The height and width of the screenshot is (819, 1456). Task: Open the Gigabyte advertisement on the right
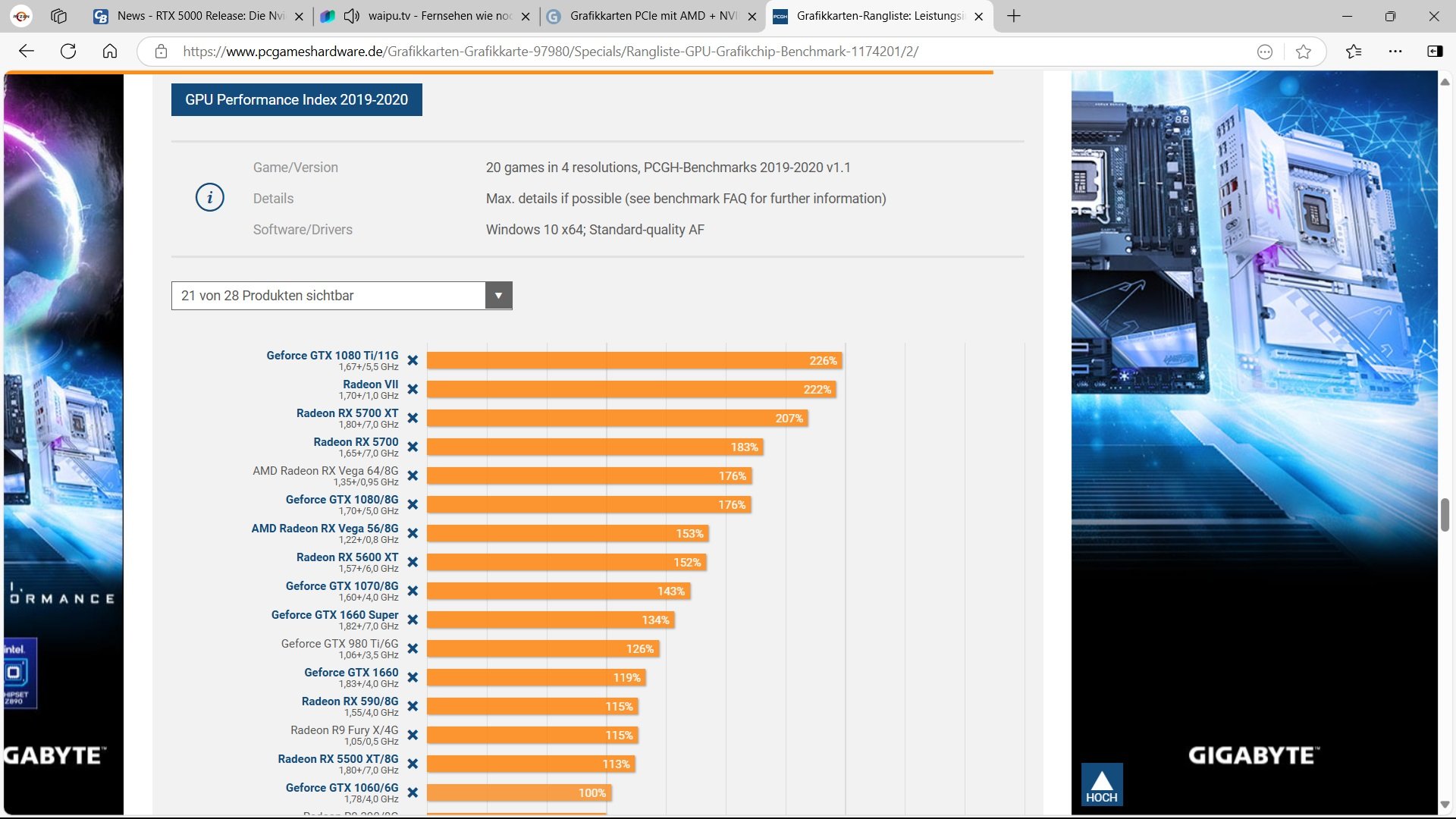(1254, 442)
